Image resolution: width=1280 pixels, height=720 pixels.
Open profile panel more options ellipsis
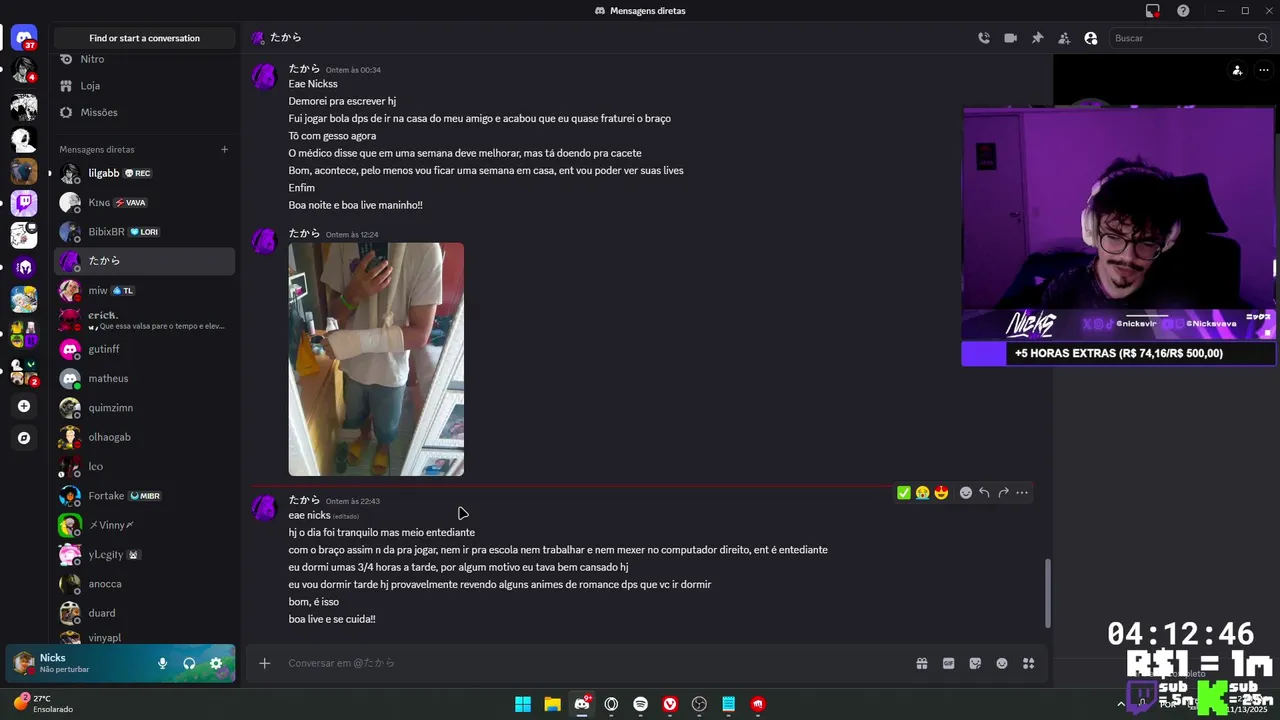[x=1264, y=70]
